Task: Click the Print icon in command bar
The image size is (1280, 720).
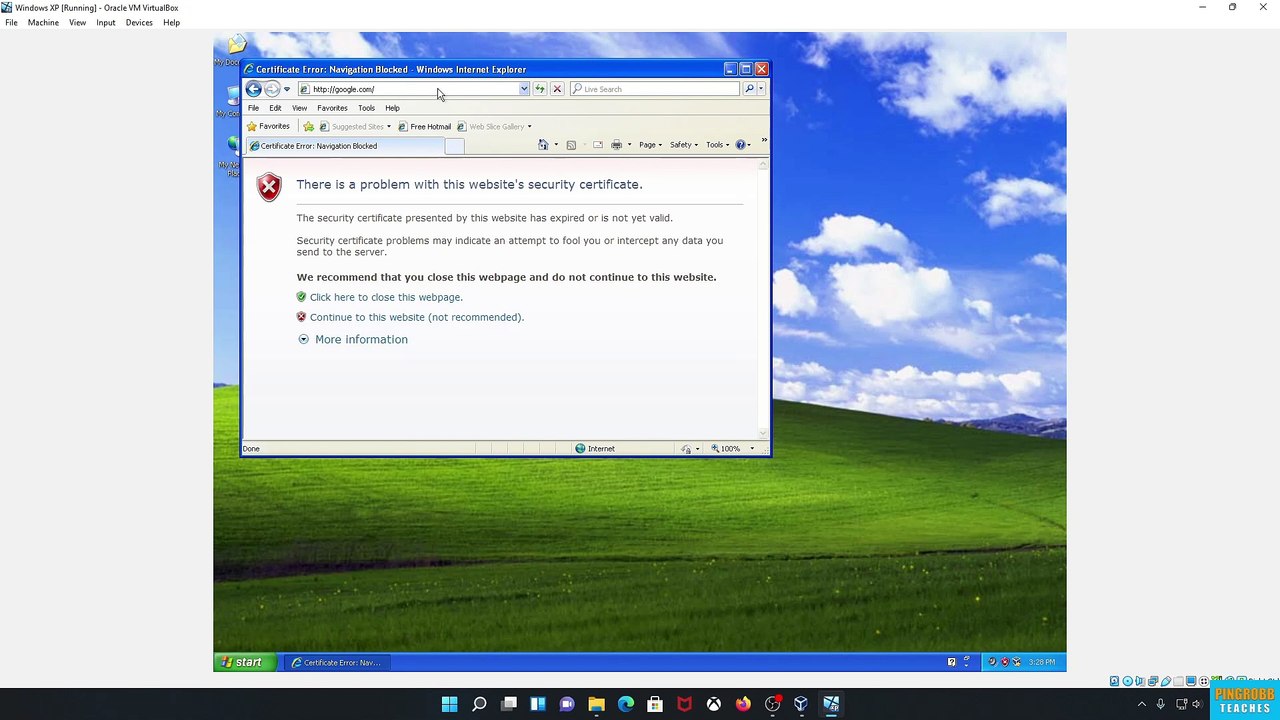Action: tap(617, 145)
